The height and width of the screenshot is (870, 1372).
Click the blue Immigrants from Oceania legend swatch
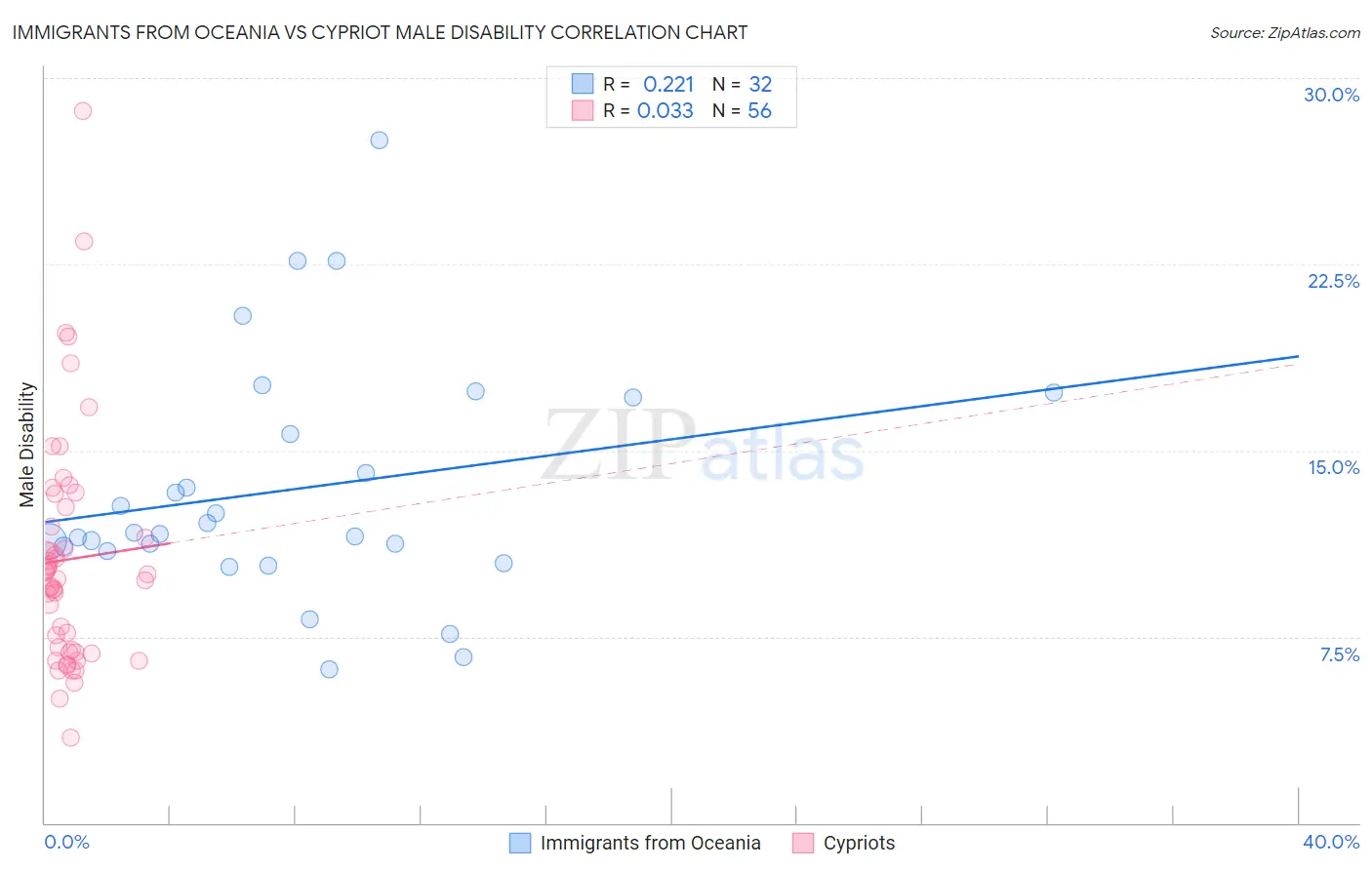[520, 843]
